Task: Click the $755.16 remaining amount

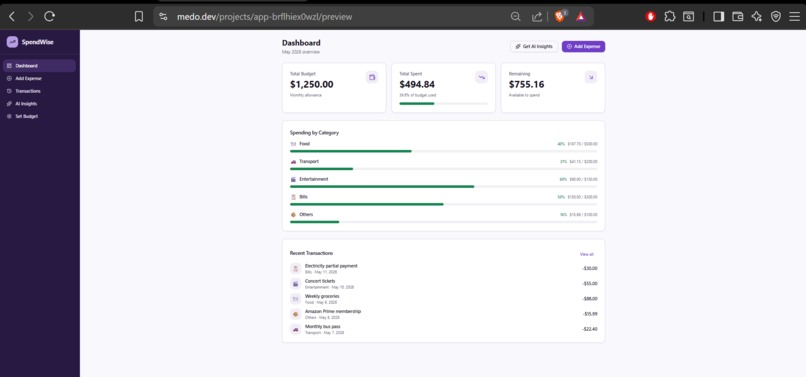Action: point(526,84)
